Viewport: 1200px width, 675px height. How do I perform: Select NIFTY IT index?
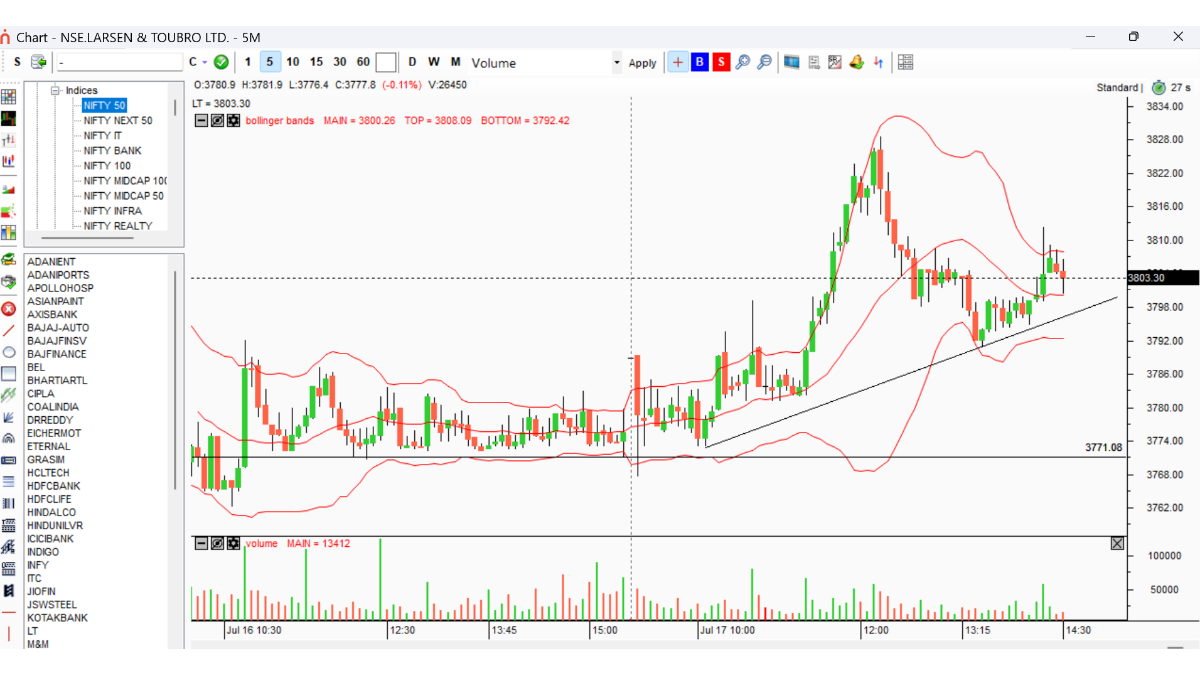pos(103,135)
